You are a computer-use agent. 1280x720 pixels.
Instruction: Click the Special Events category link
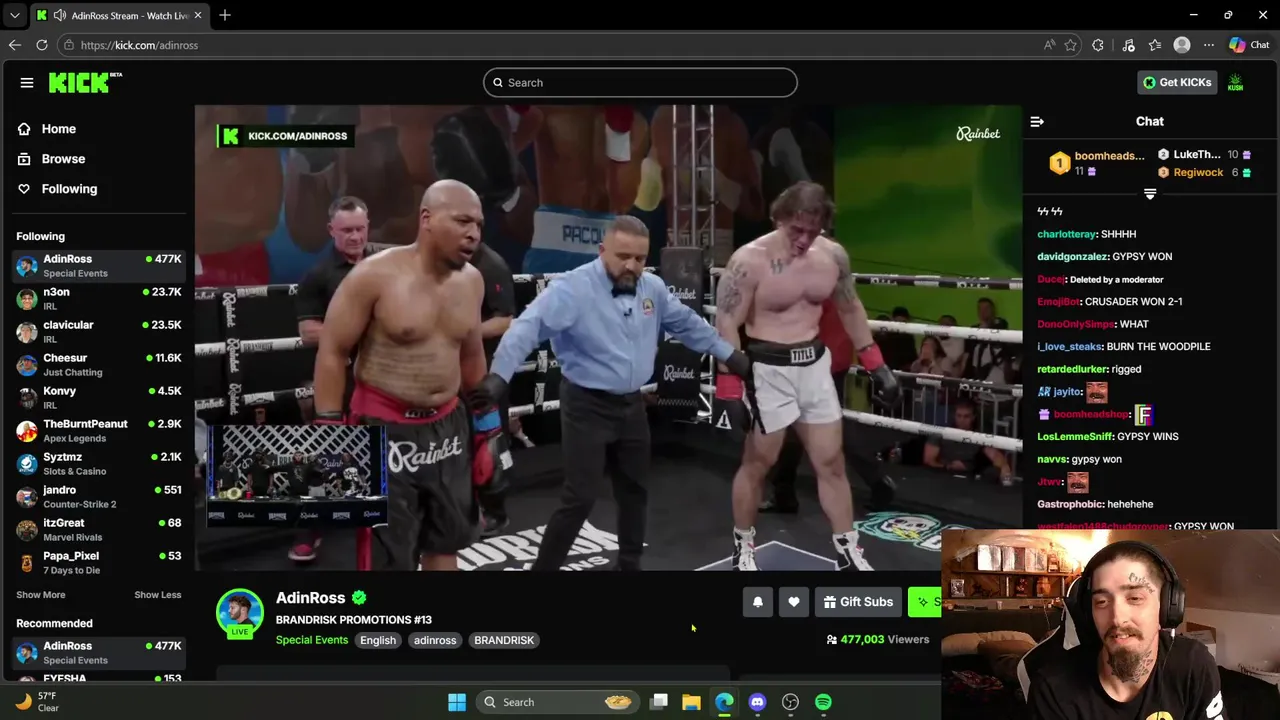point(312,640)
